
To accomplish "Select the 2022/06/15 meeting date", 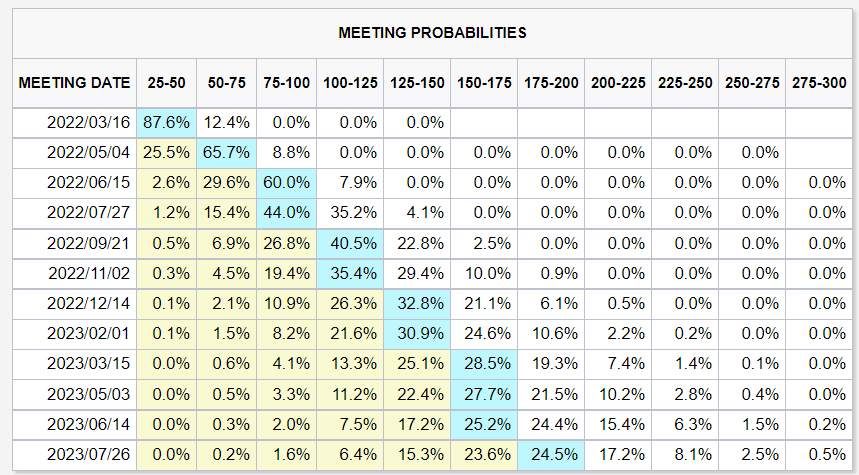I will pos(89,182).
